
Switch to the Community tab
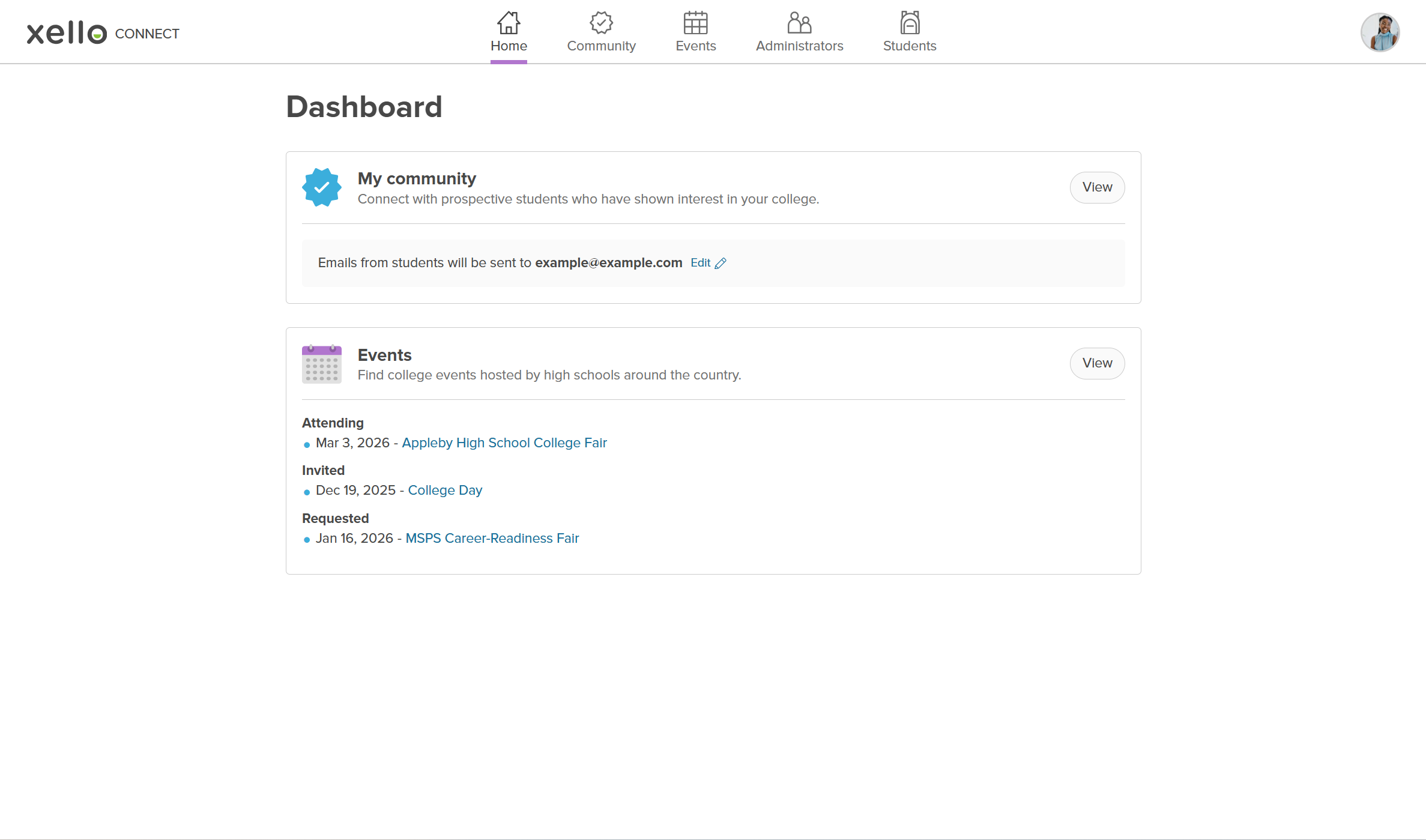coord(602,46)
